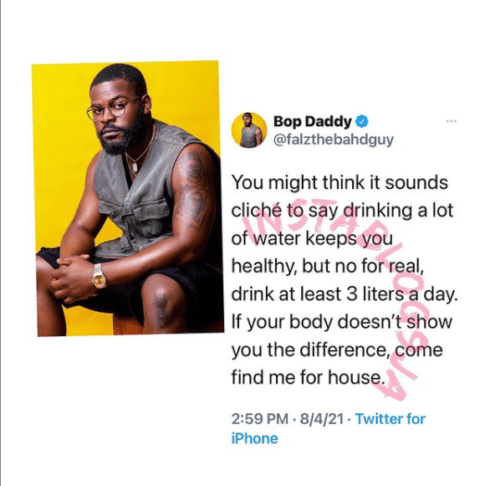The image size is (495, 486).
Task: Click the Twitter for iPhone source link
Action: tap(328, 429)
